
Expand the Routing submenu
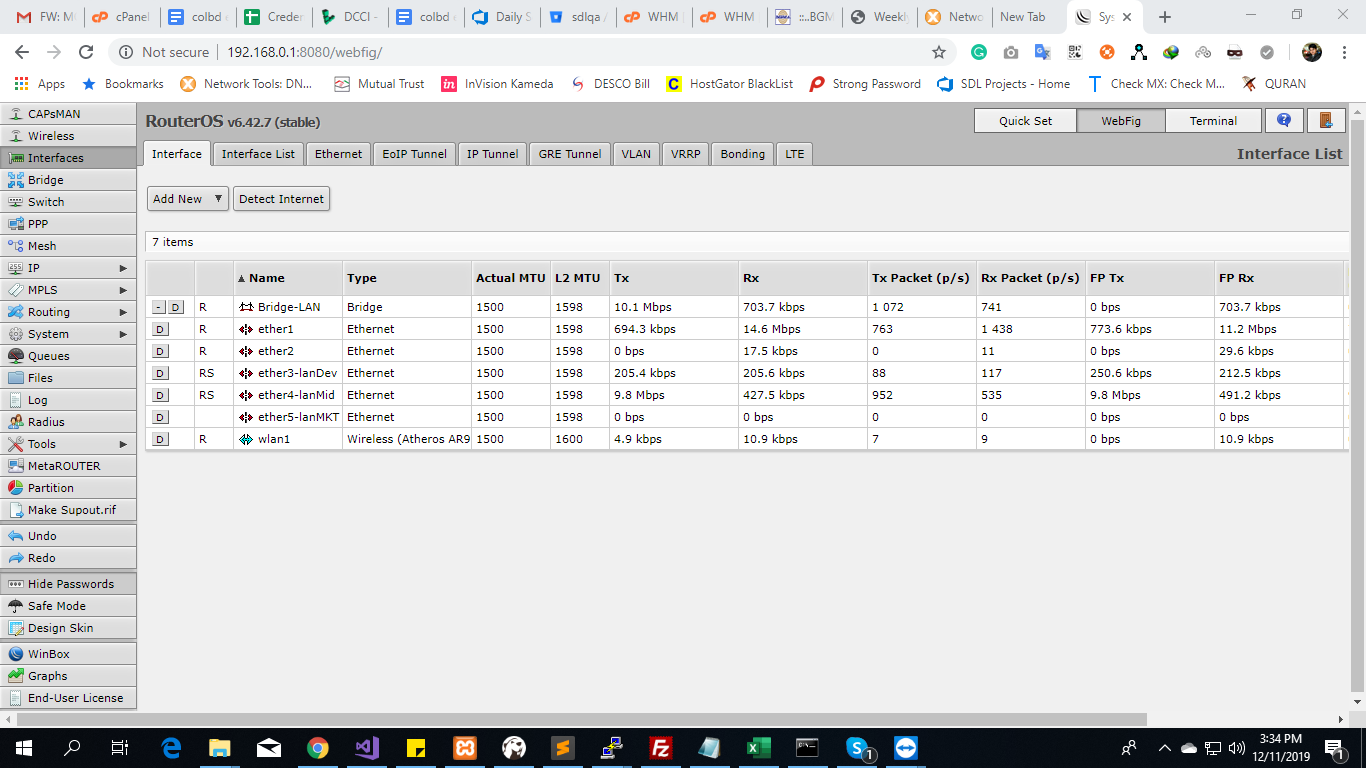(x=68, y=312)
